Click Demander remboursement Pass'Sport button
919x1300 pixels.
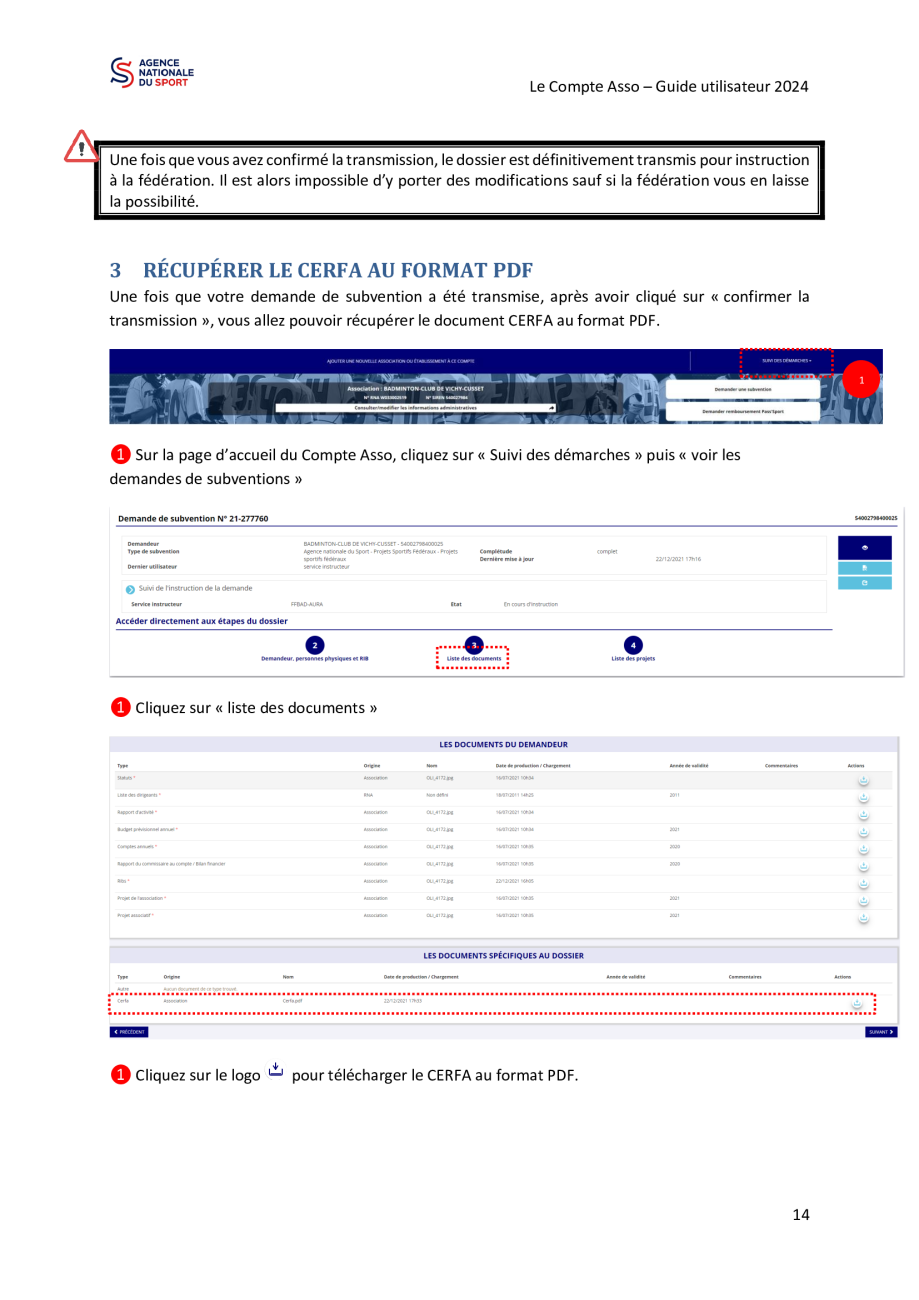[743, 411]
